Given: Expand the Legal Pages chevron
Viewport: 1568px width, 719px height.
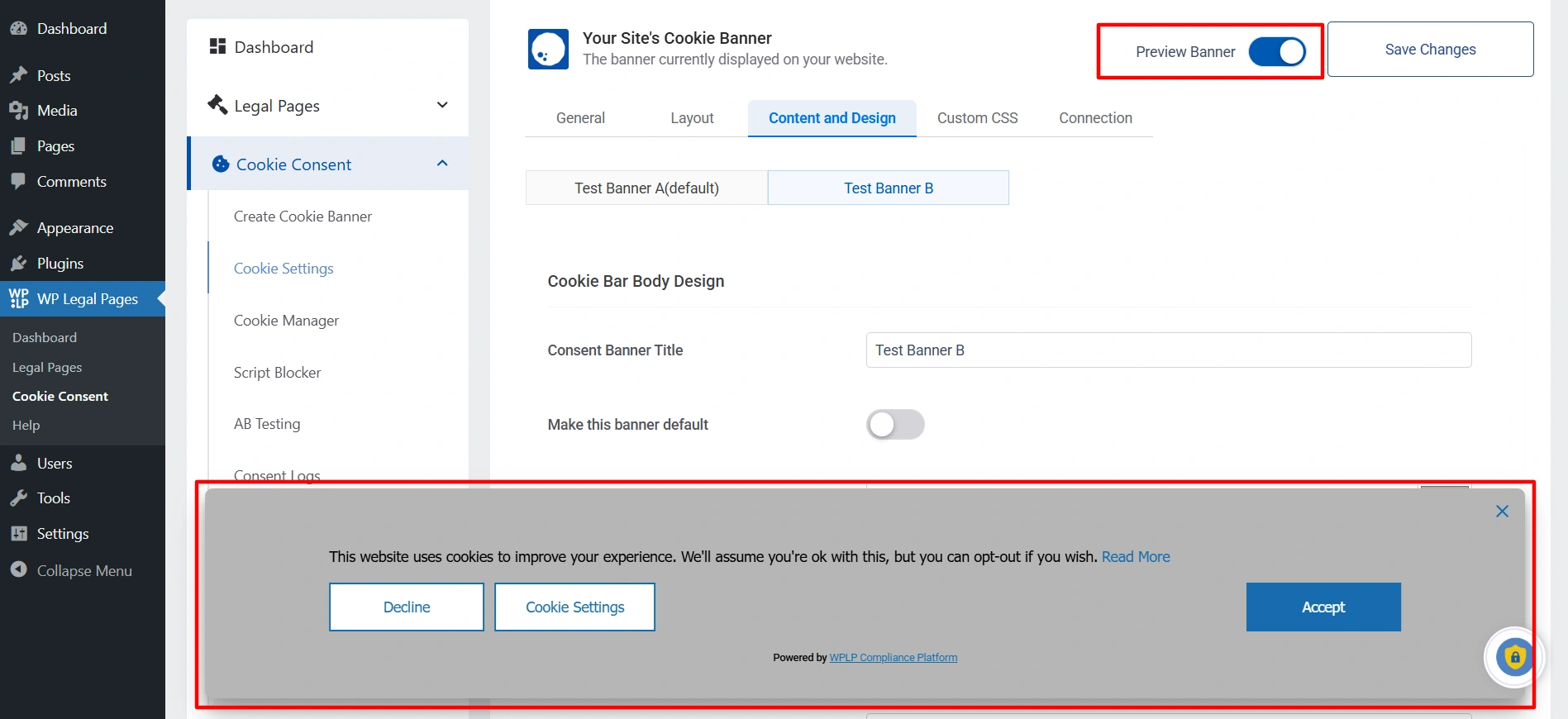Looking at the screenshot, I should pos(442,105).
